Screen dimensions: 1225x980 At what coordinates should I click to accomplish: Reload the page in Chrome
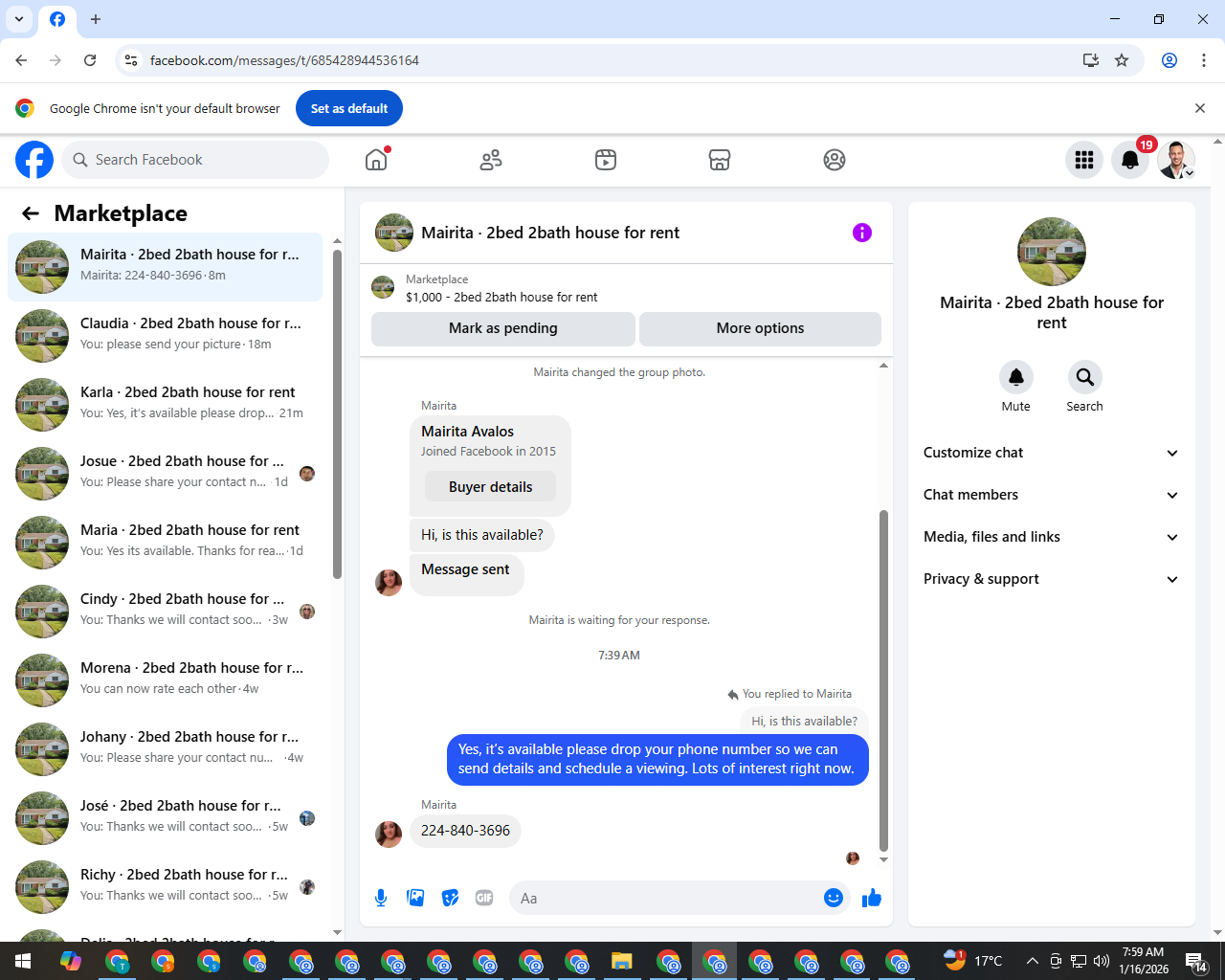pyautogui.click(x=90, y=60)
